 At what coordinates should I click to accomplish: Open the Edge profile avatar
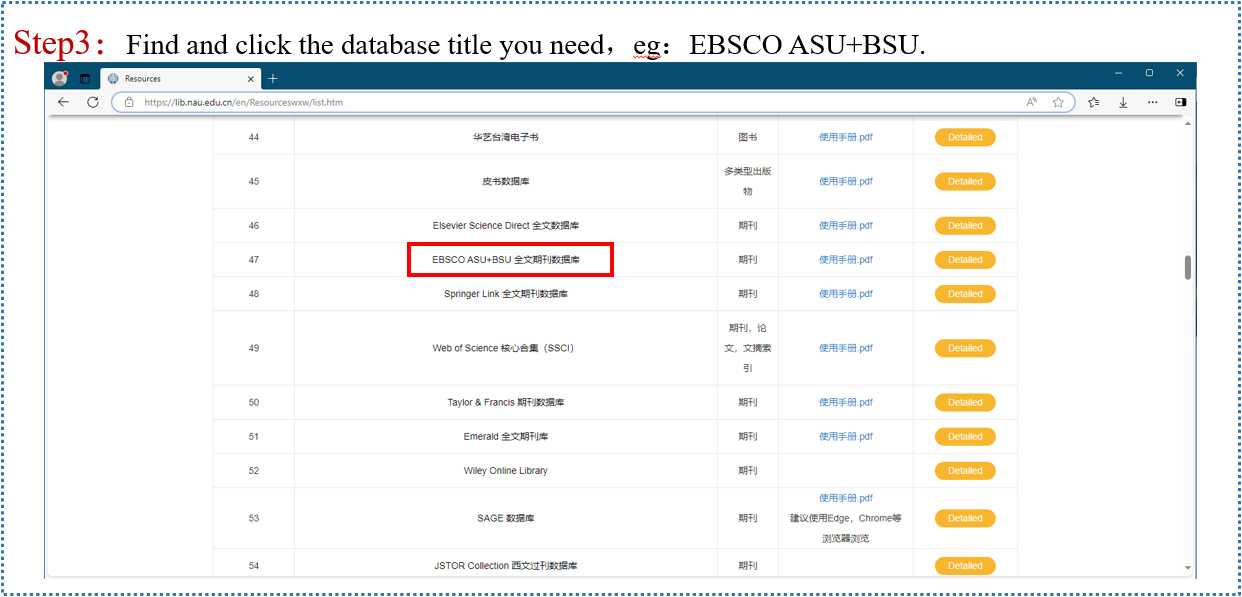pyautogui.click(x=60, y=78)
